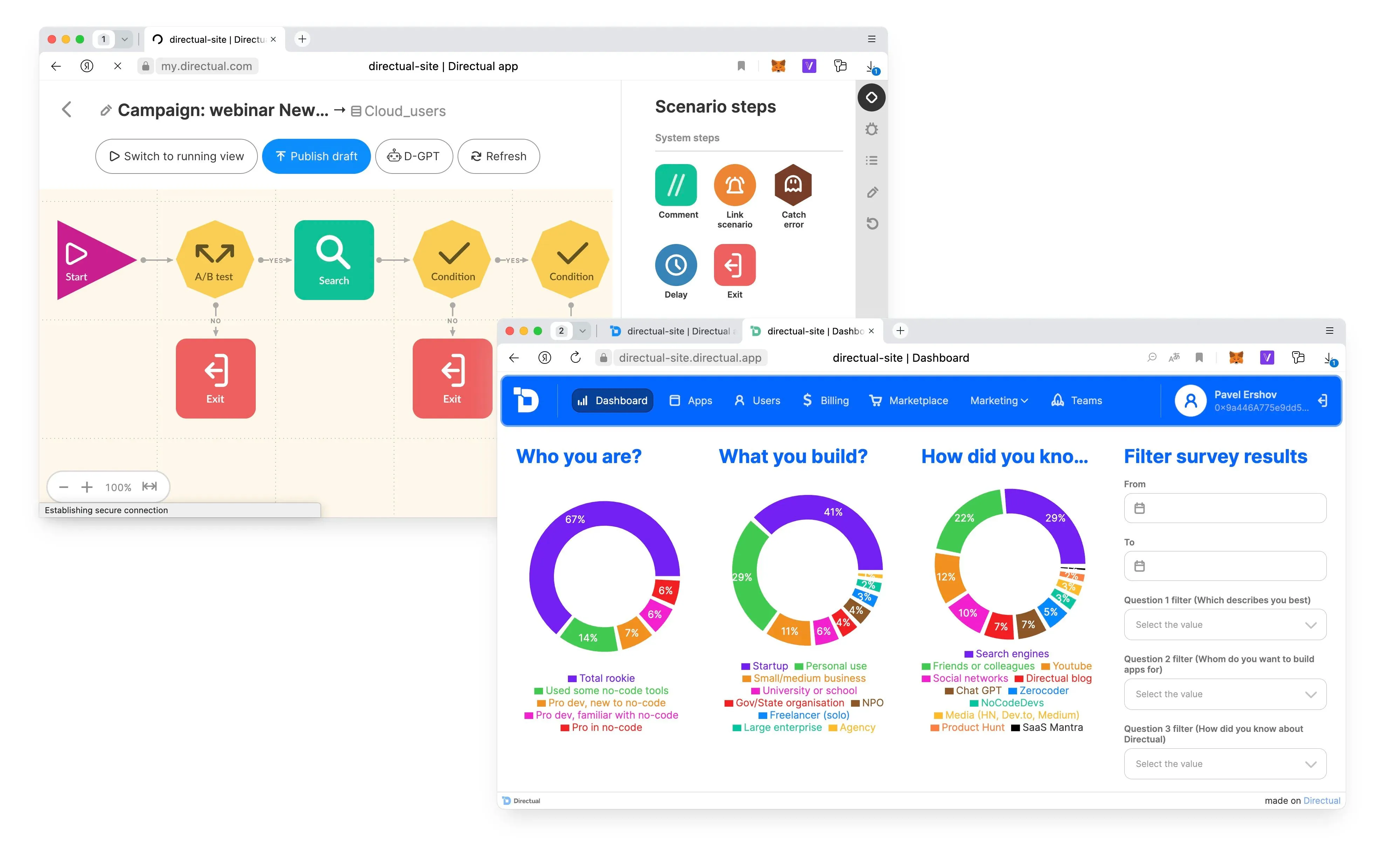1400x856 pixels.
Task: Click the A/B test node
Action: (214, 260)
